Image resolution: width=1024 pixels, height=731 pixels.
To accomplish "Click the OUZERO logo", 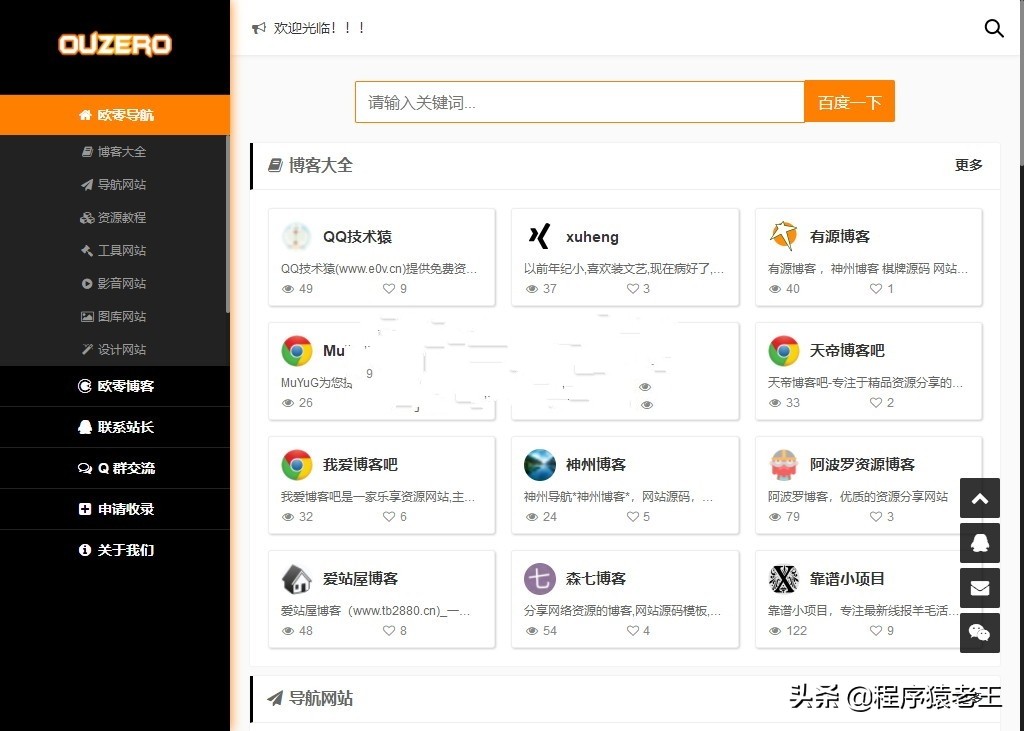I will click(115, 44).
